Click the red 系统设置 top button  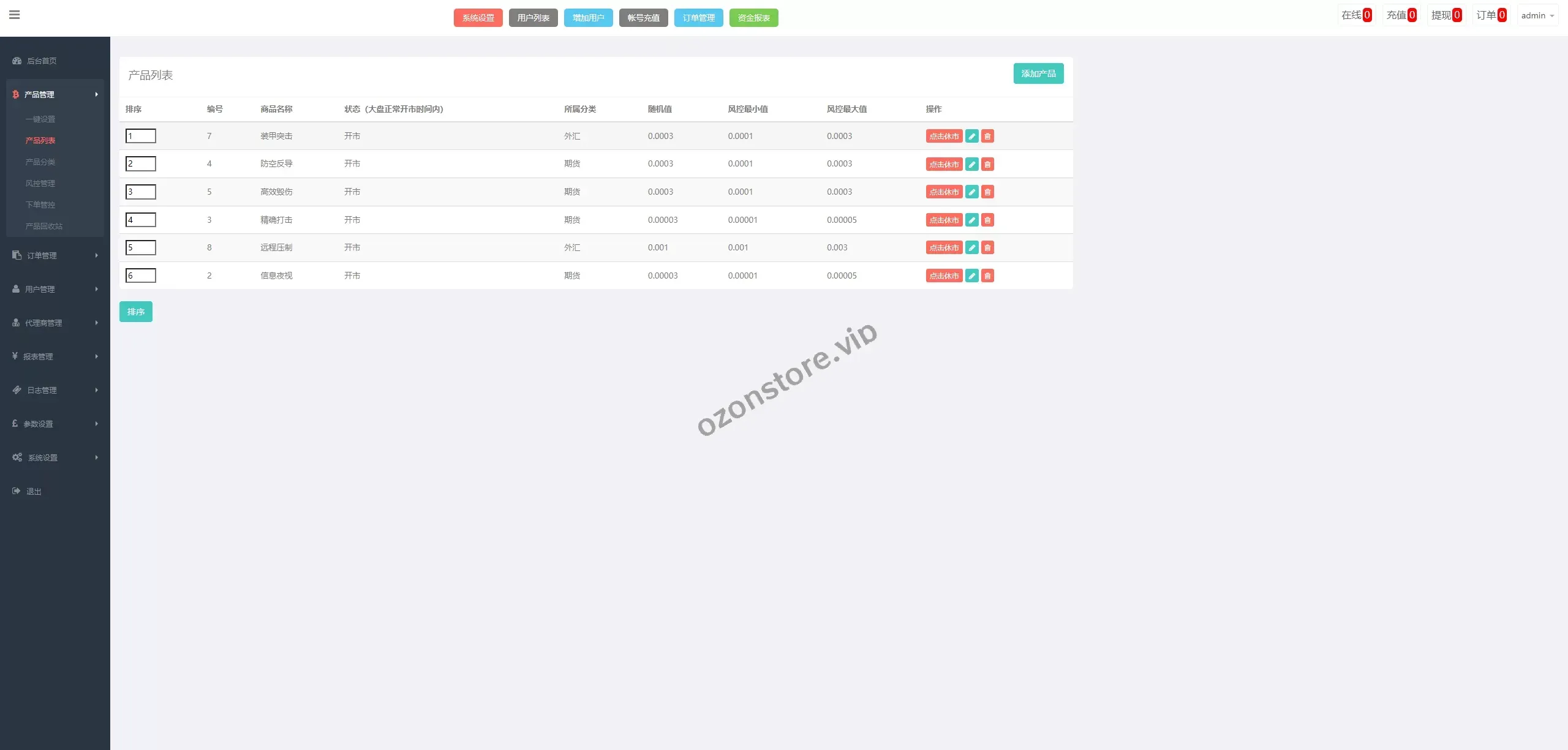pyautogui.click(x=478, y=18)
